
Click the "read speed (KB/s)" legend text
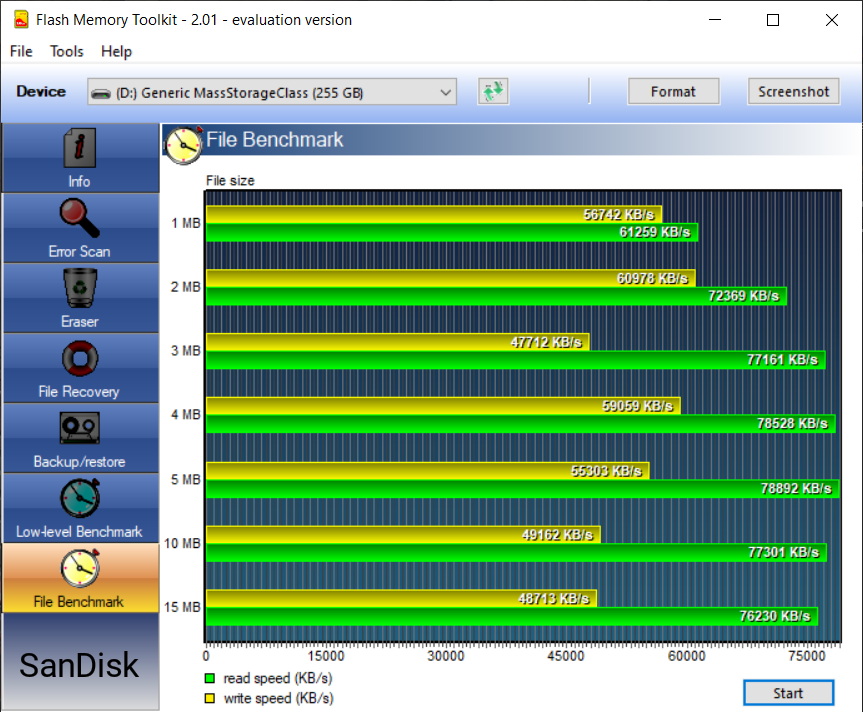coord(278,678)
